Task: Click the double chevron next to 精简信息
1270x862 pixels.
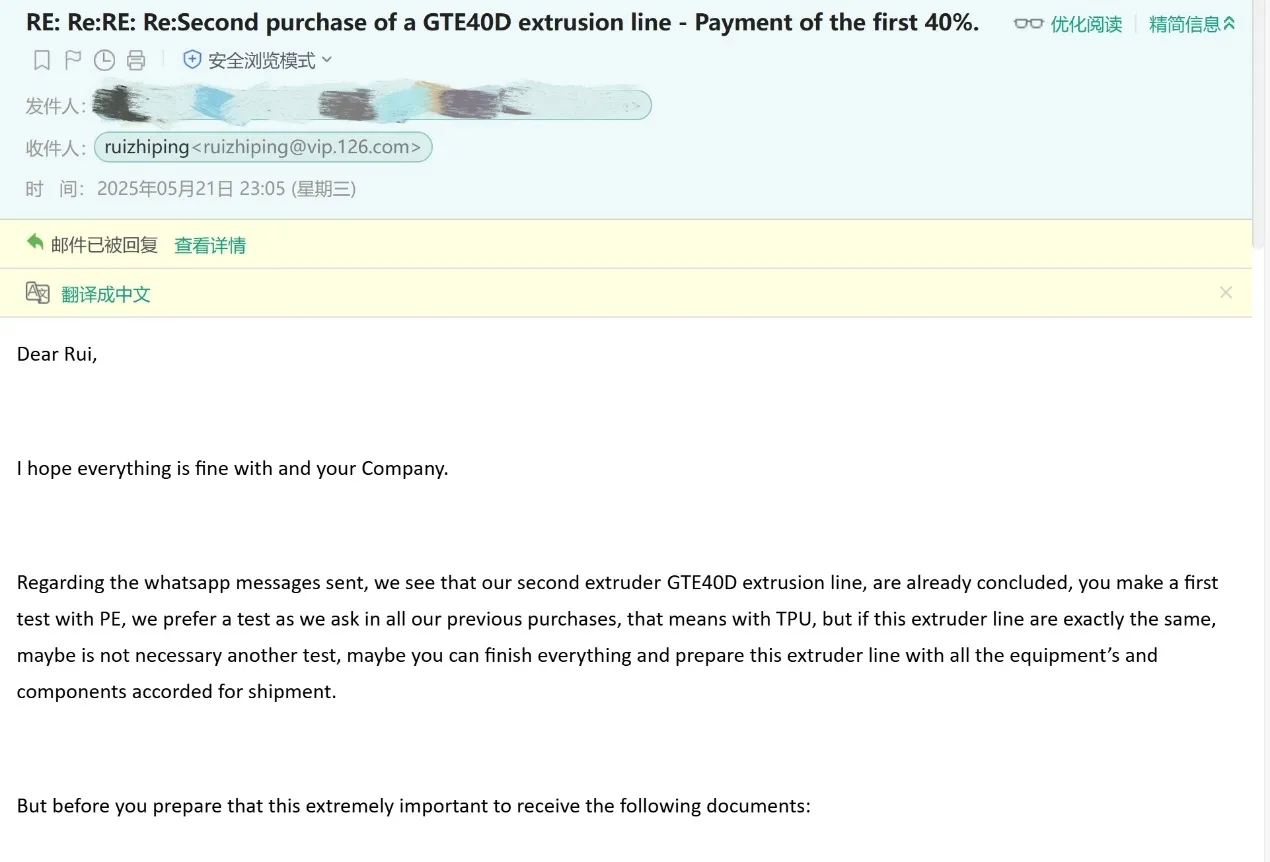Action: 1229,23
